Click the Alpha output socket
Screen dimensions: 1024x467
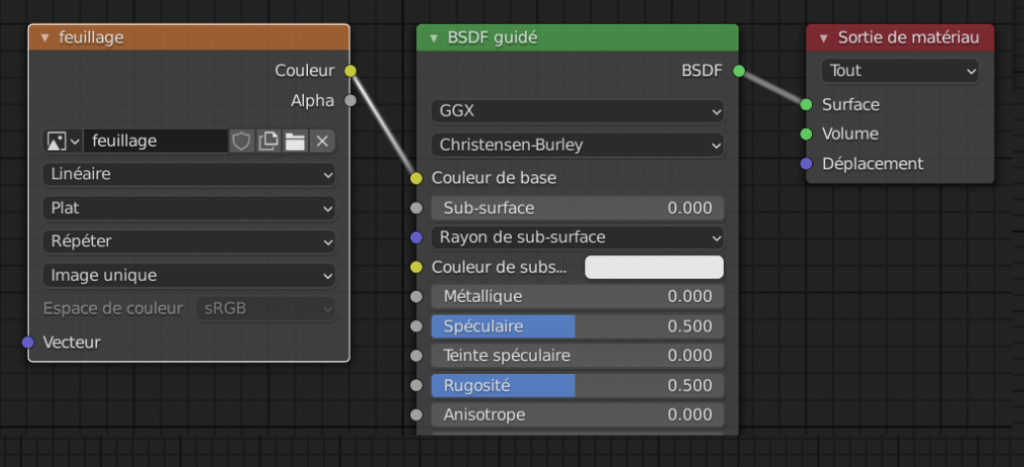click(350, 100)
